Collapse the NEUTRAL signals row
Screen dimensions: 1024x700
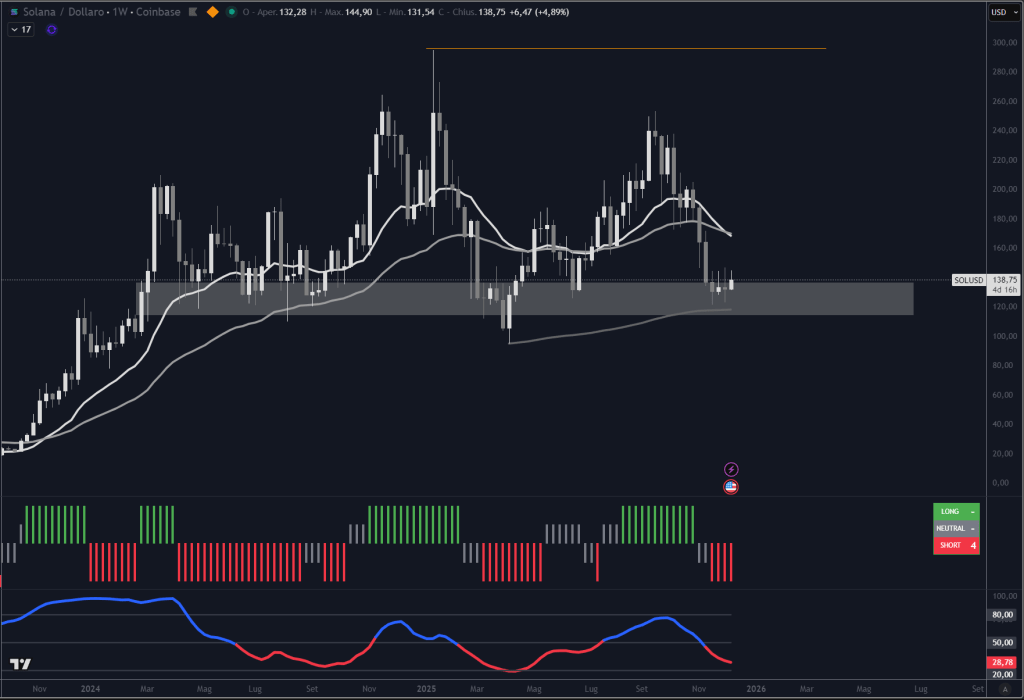pyautogui.click(x=955, y=528)
